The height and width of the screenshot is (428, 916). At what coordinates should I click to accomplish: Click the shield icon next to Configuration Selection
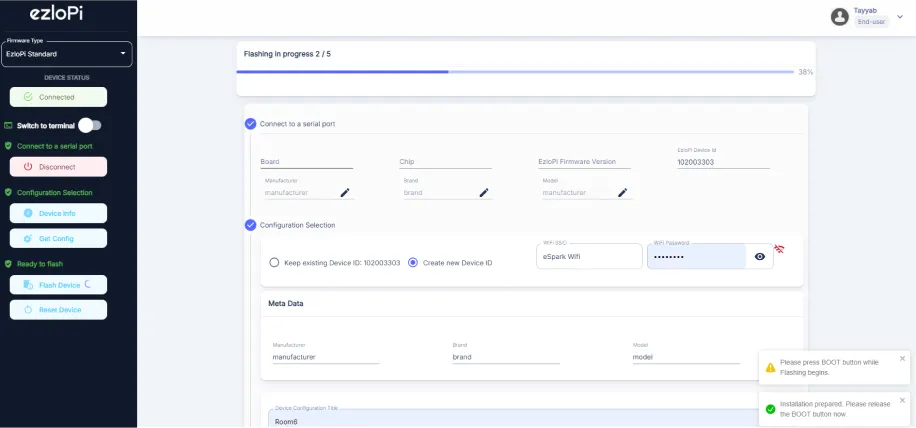click(8, 192)
